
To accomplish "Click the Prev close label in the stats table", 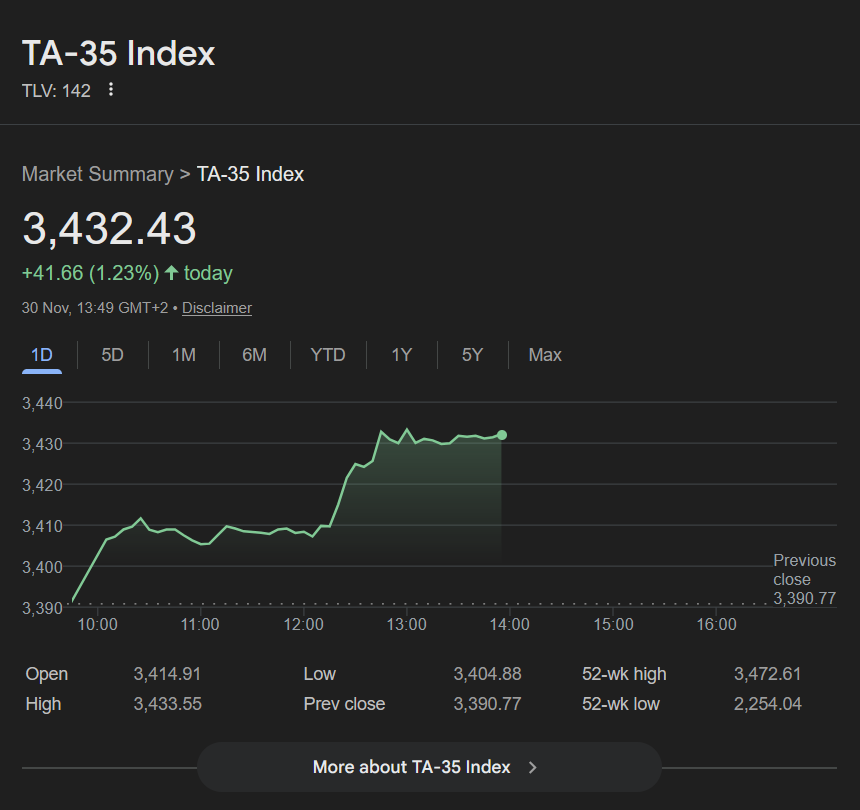I will 344,704.
